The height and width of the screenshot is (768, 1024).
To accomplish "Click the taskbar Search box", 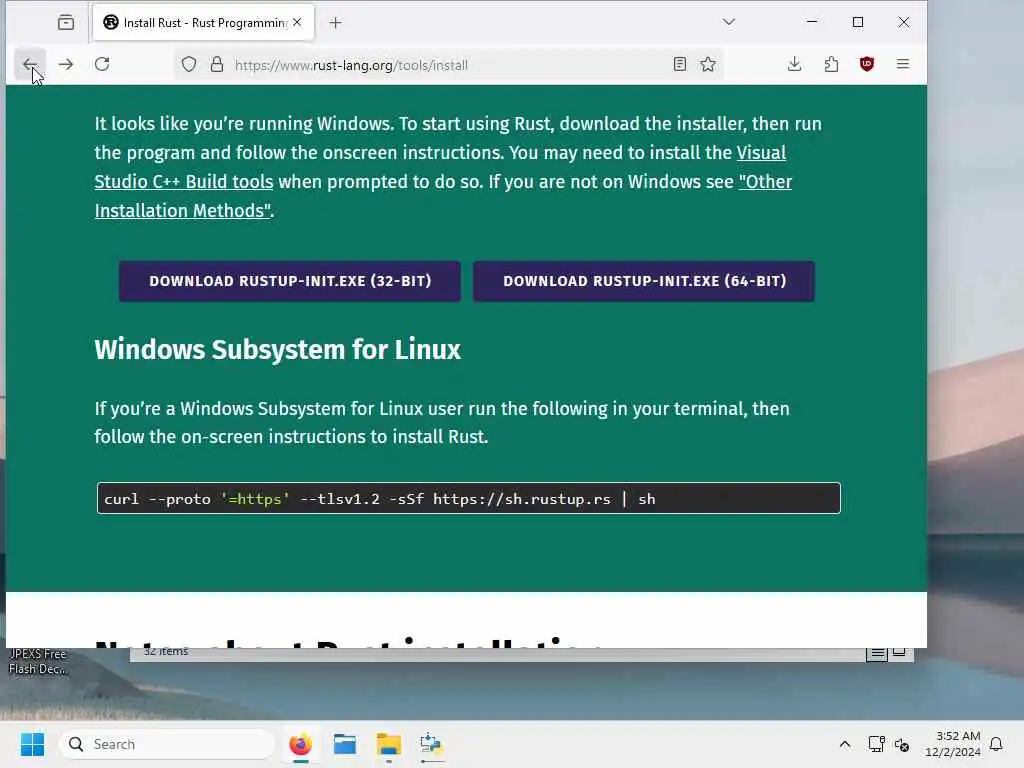I will (167, 744).
